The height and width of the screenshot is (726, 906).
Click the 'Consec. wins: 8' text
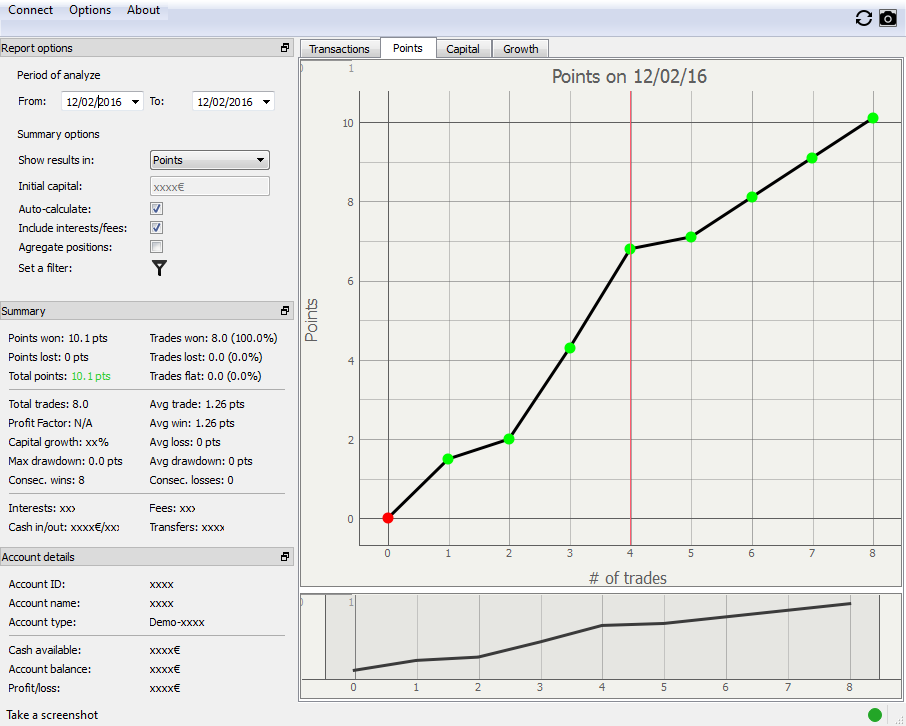46,480
